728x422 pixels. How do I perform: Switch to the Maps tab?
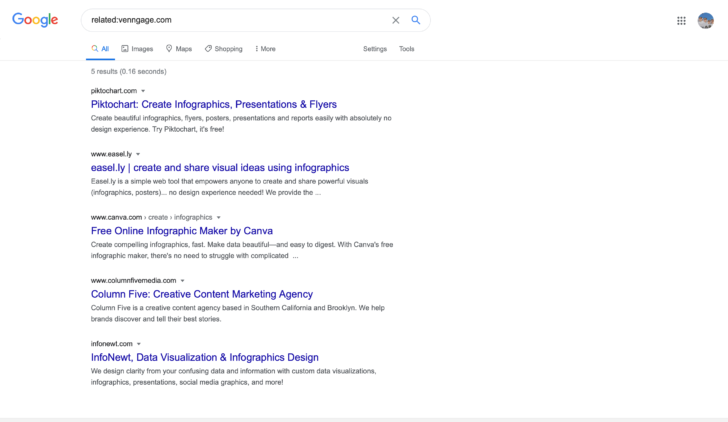coord(179,49)
